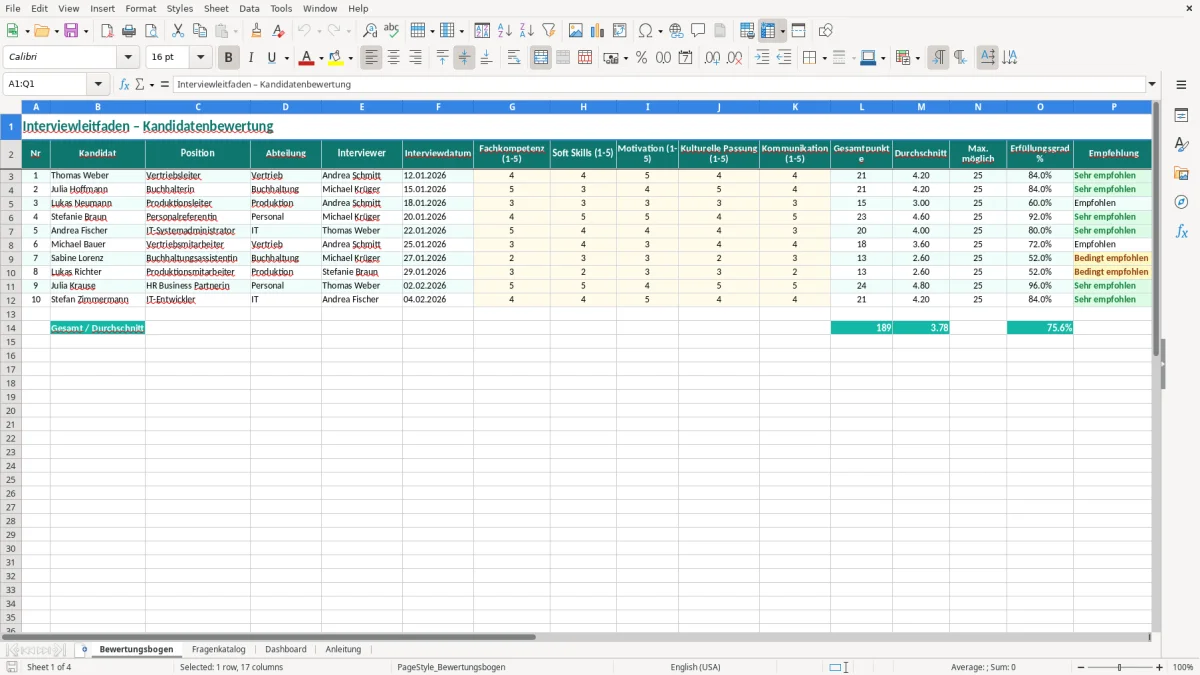
Task: Click the Define Print Area icon
Action: (x=747, y=31)
